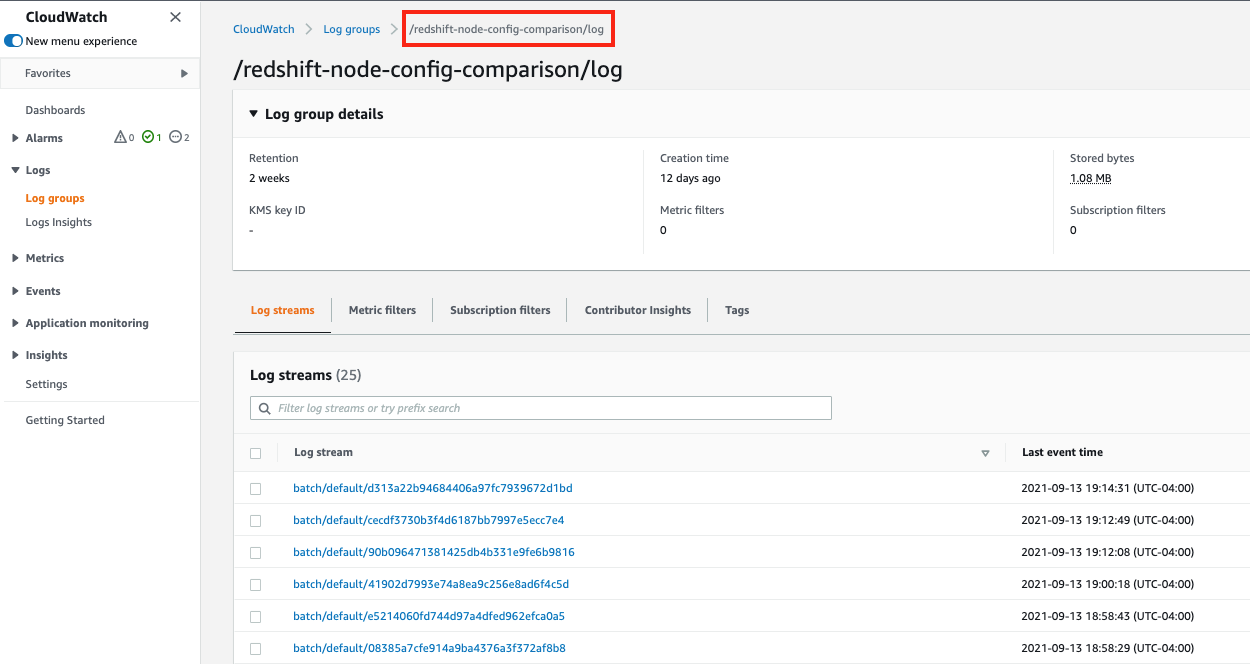This screenshot has height=664, width=1250.
Task: Open Settings in sidebar
Action: [46, 384]
